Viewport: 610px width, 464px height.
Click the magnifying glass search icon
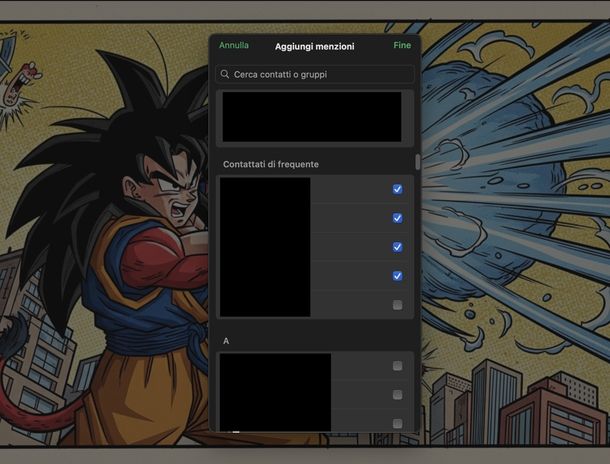click(x=226, y=74)
